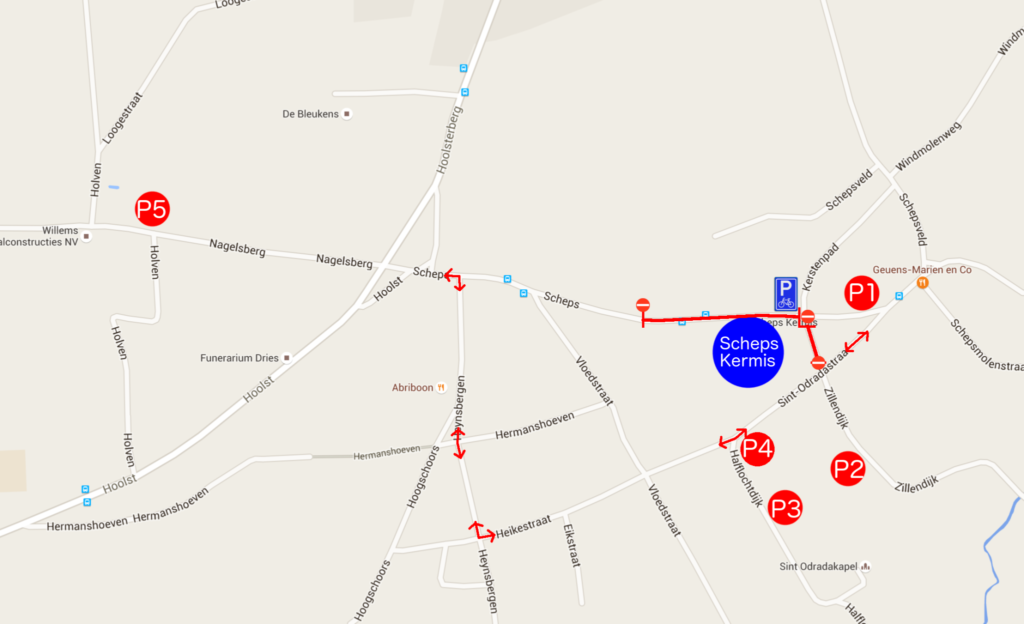Image resolution: width=1024 pixels, height=624 pixels.
Task: Click the Willems constructies place marker
Action: click(x=86, y=236)
